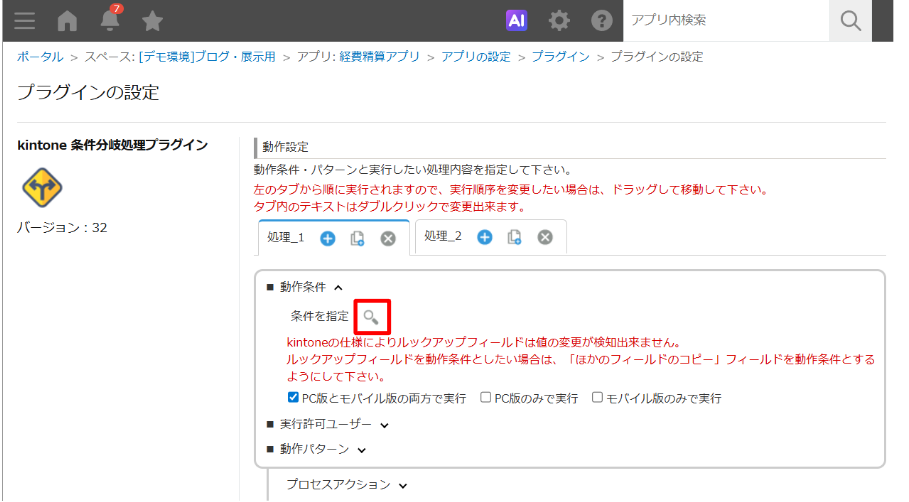Viewport: 909px width, 502px height.
Task: Click the search magnifier button
Action: [x=850, y=21]
